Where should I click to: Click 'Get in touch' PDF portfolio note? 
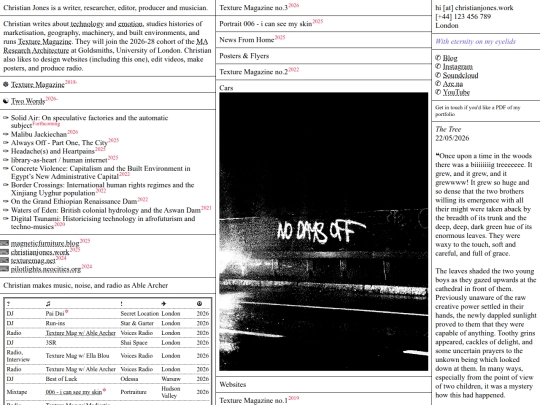tap(477, 111)
